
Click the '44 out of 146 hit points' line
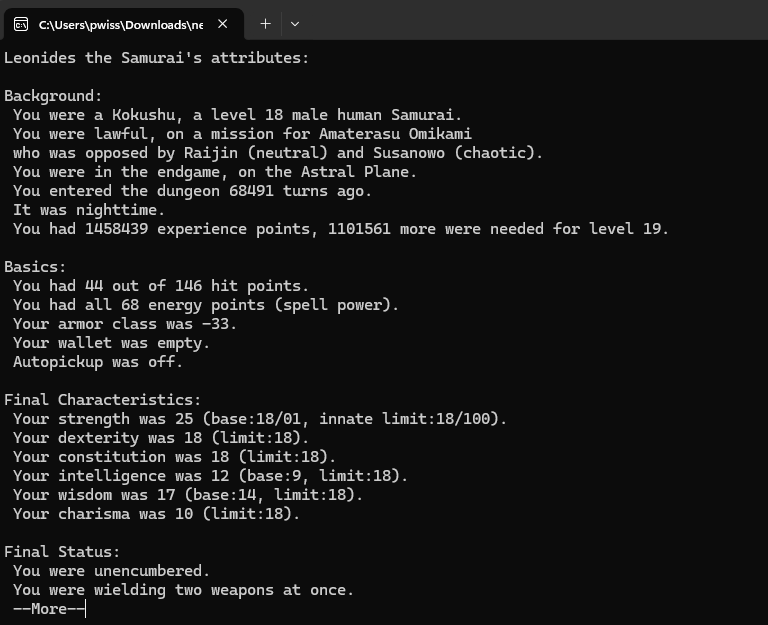click(x=161, y=286)
